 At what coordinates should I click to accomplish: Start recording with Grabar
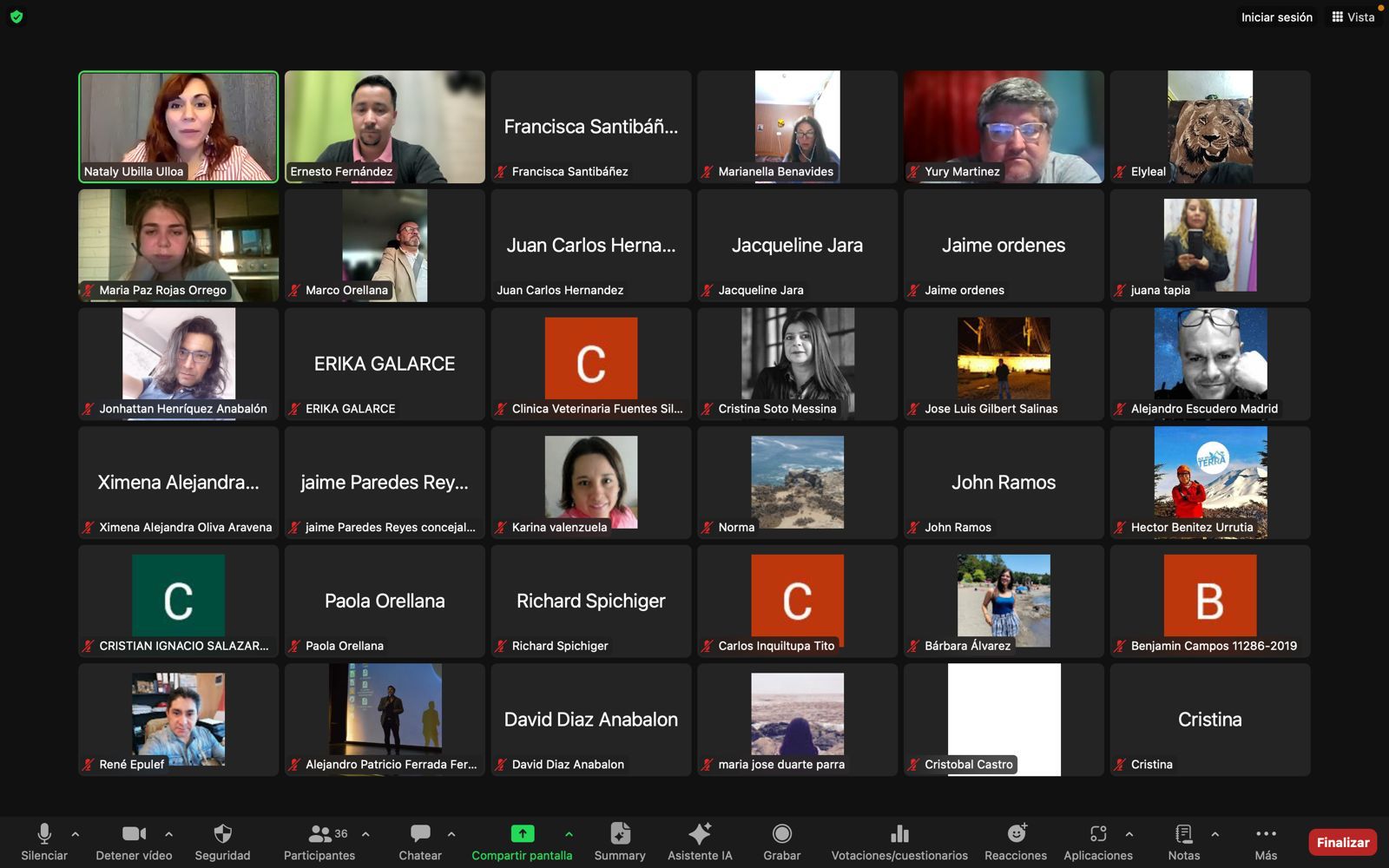(x=781, y=834)
